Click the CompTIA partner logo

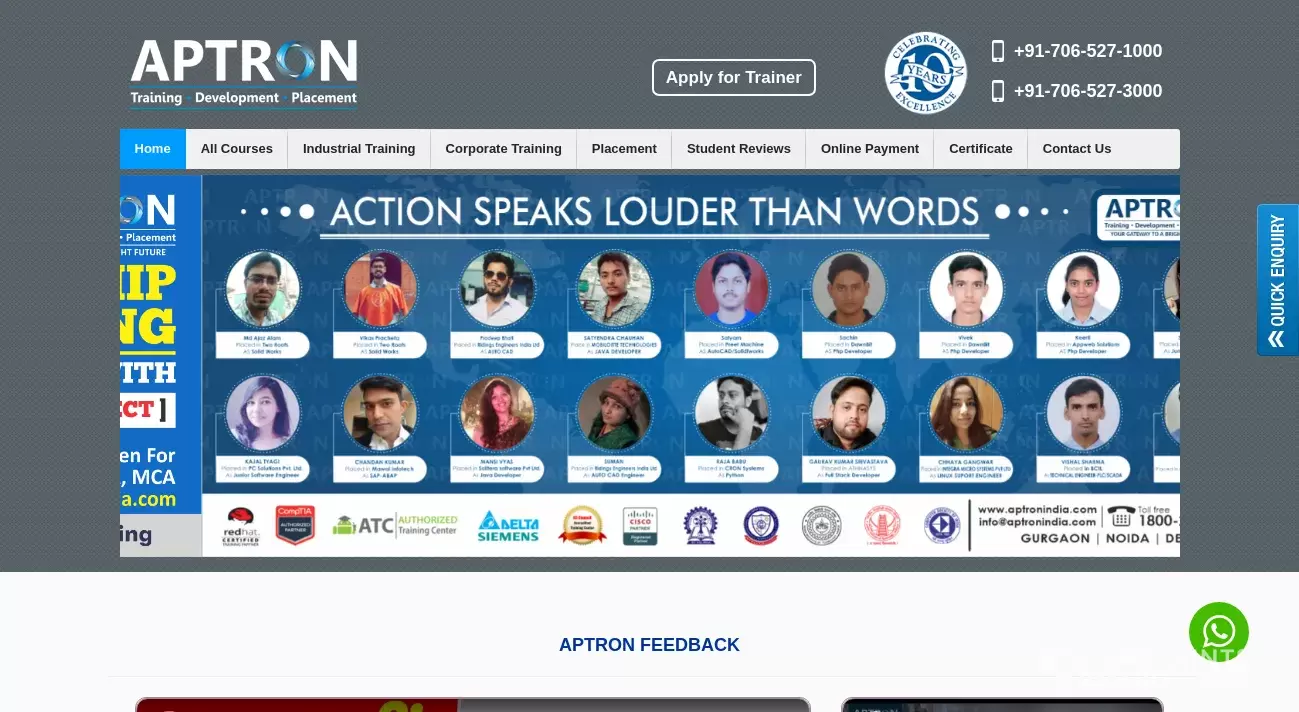coord(295,525)
